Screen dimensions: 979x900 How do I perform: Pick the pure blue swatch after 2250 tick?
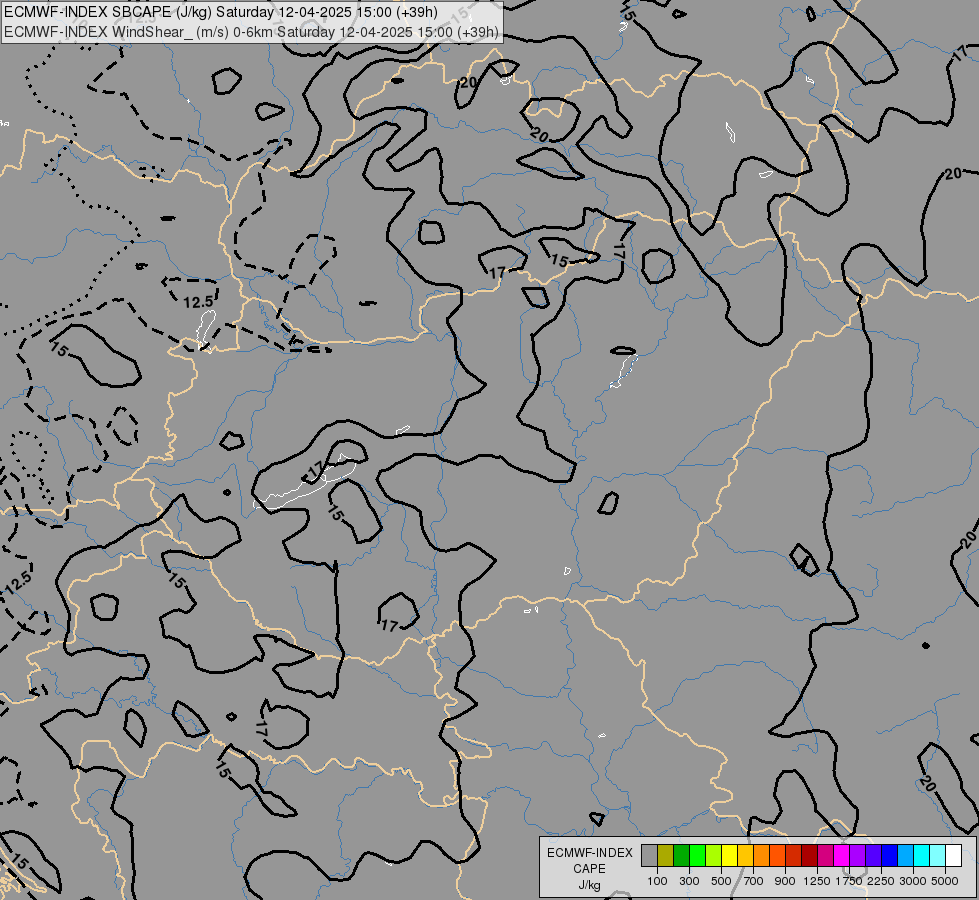click(889, 855)
